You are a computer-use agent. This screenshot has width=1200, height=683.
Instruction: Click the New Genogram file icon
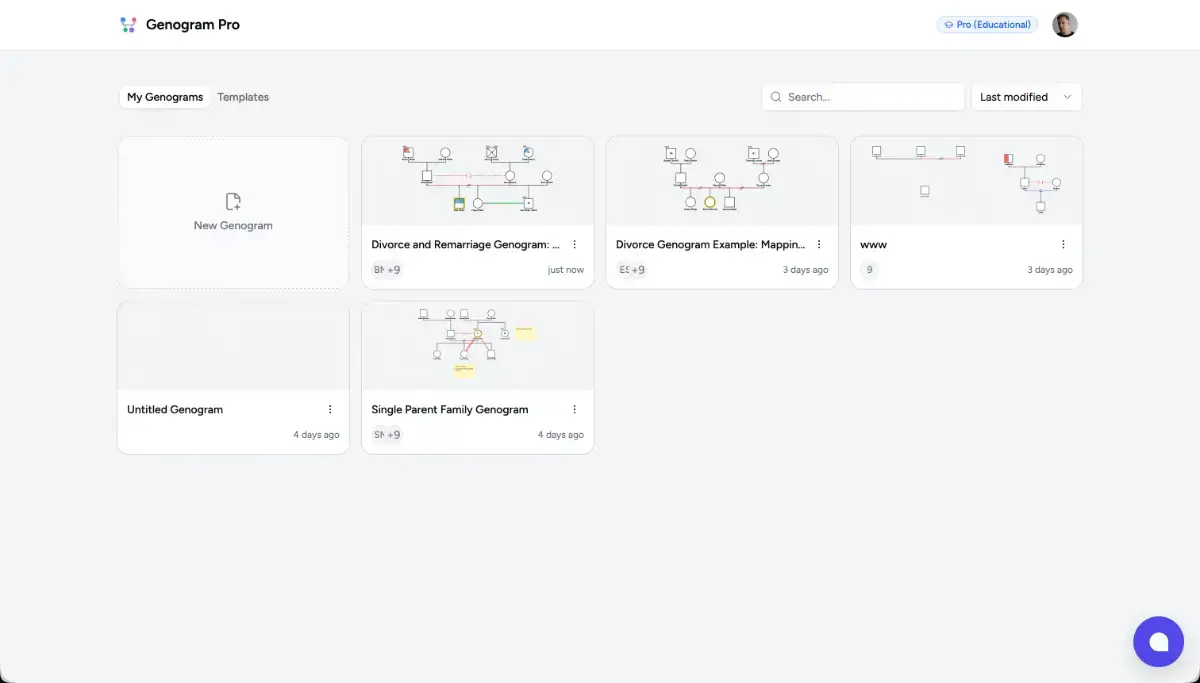pos(233,201)
